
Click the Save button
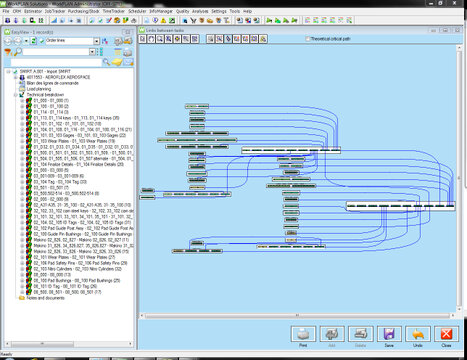pos(389,334)
